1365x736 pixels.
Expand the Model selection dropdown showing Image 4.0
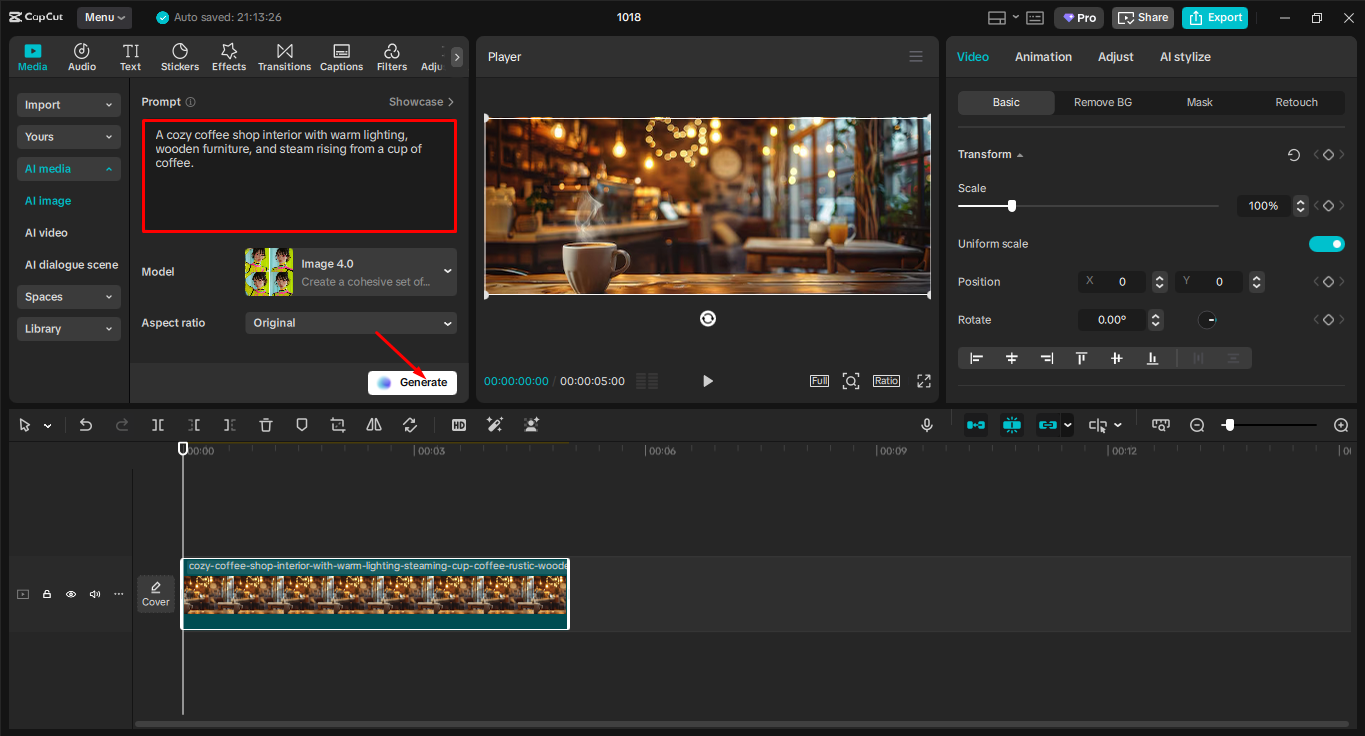point(350,271)
